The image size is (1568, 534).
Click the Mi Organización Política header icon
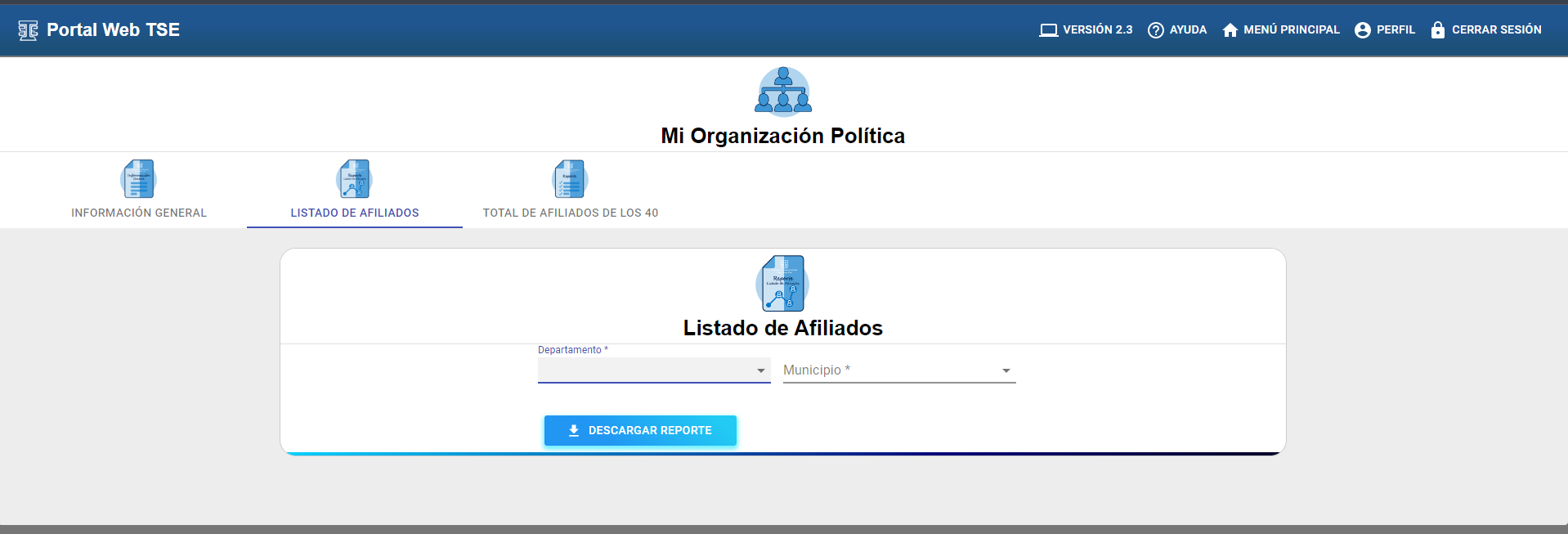pyautogui.click(x=782, y=91)
